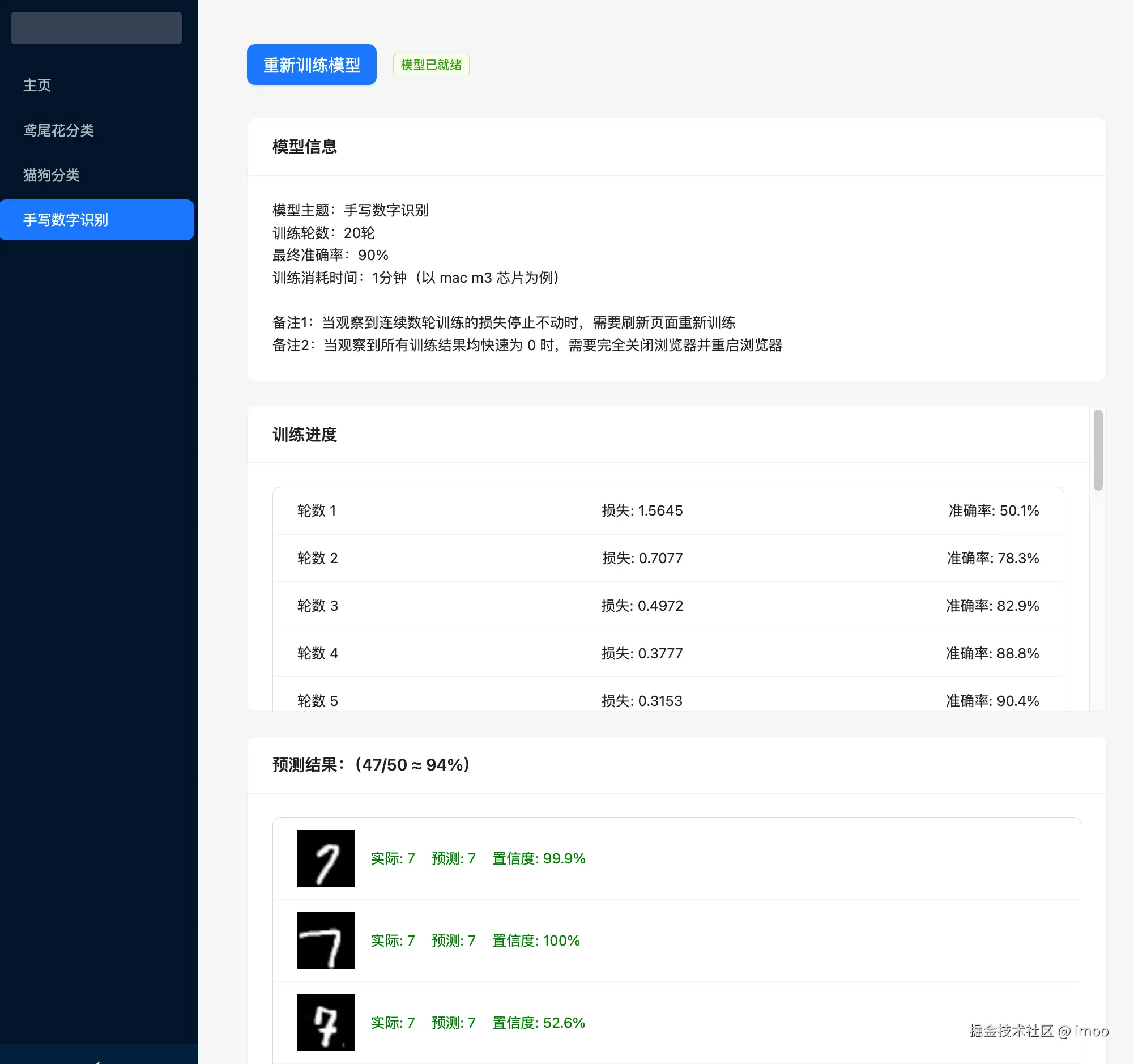The image size is (1134, 1064).
Task: Click the third handwritten 7 with 52.6% confidence
Action: pos(326,1022)
